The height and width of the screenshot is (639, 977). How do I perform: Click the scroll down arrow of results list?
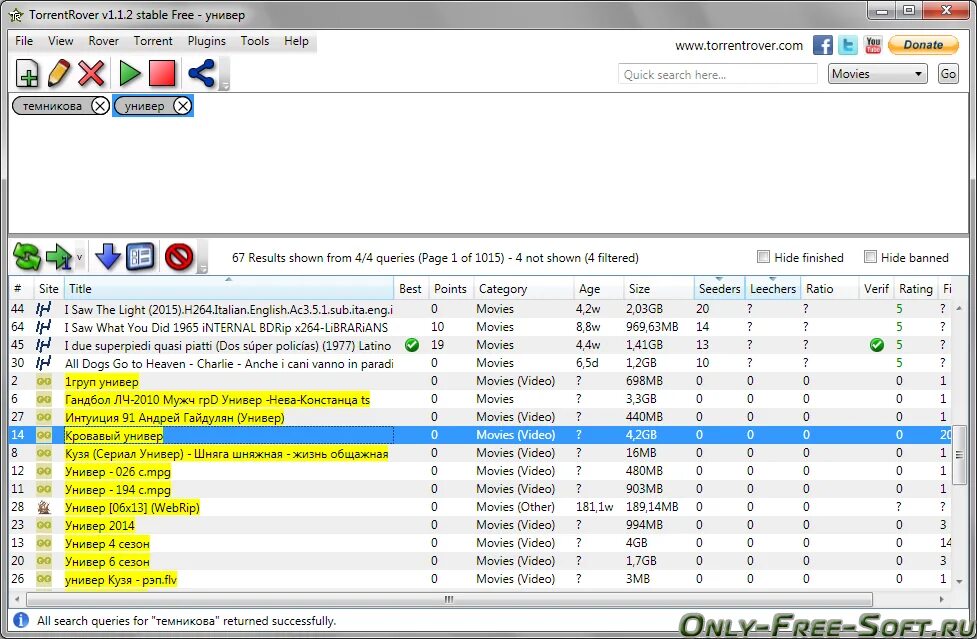(959, 582)
